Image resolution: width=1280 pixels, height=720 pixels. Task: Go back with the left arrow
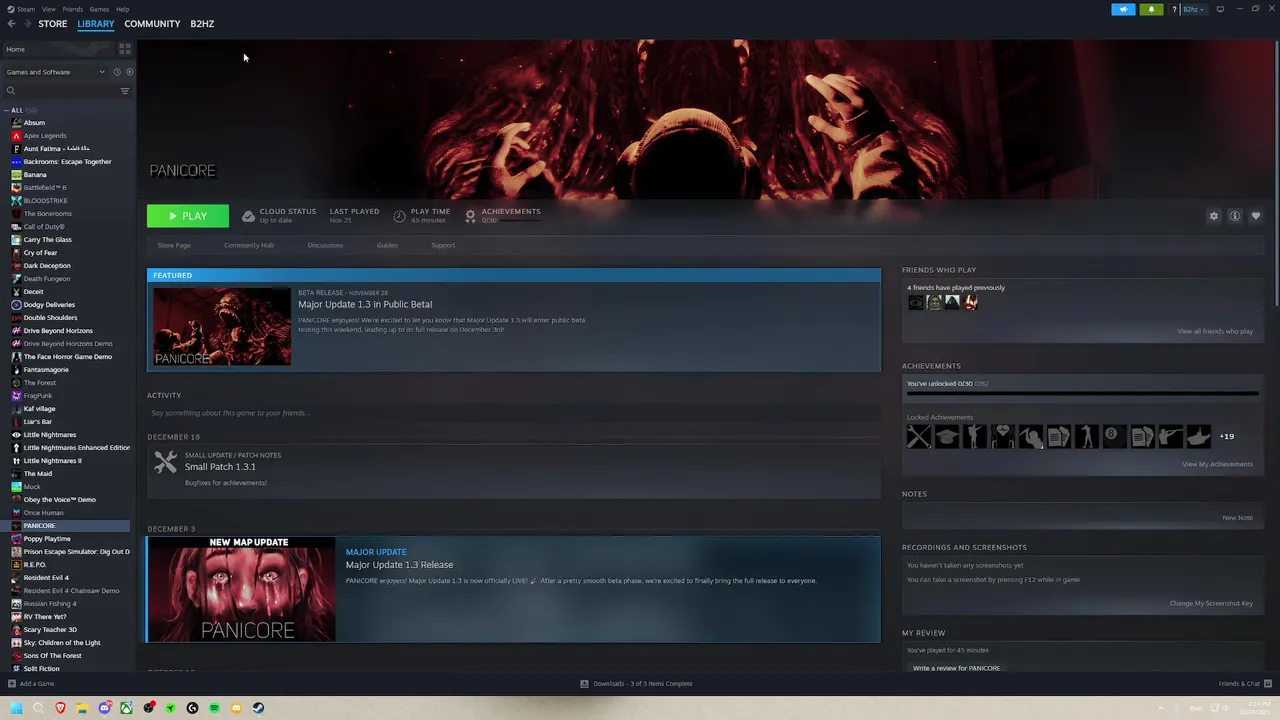pos(12,24)
